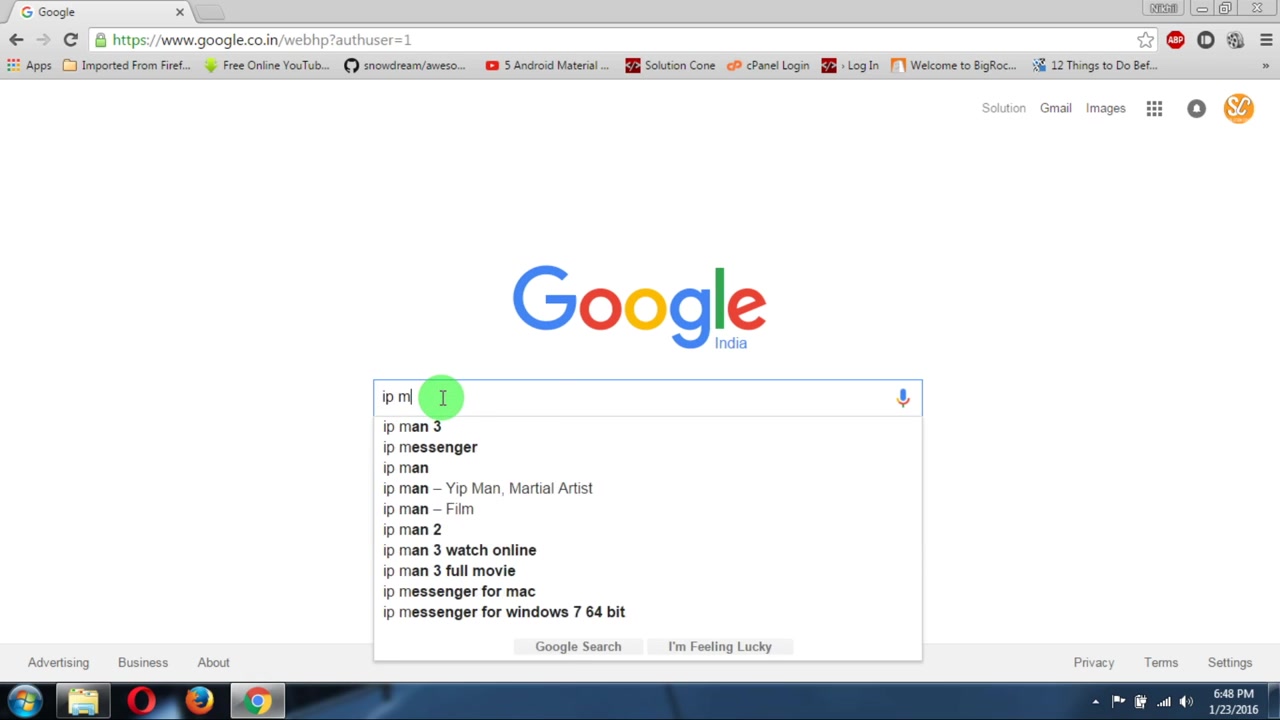This screenshot has height=720, width=1280.
Task: Open Gmail link
Action: pos(1055,108)
